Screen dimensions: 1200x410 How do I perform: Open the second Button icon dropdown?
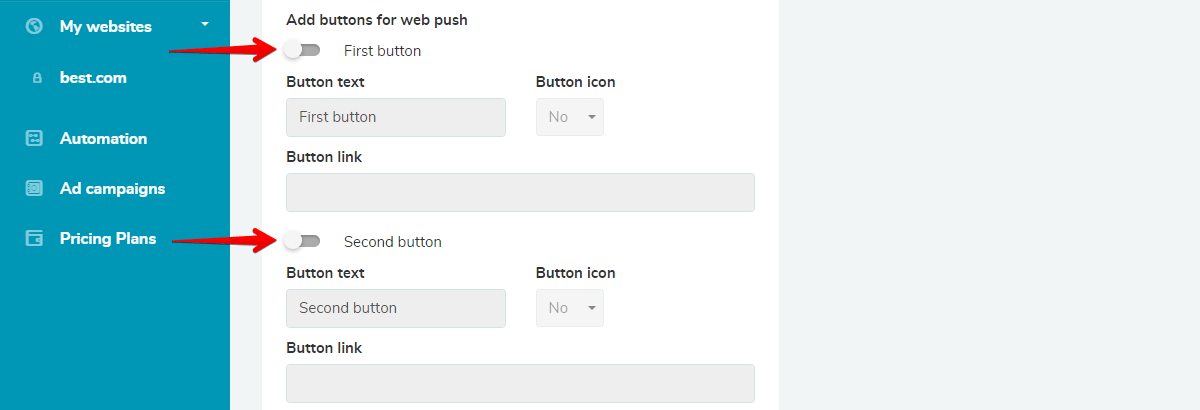pyautogui.click(x=570, y=308)
